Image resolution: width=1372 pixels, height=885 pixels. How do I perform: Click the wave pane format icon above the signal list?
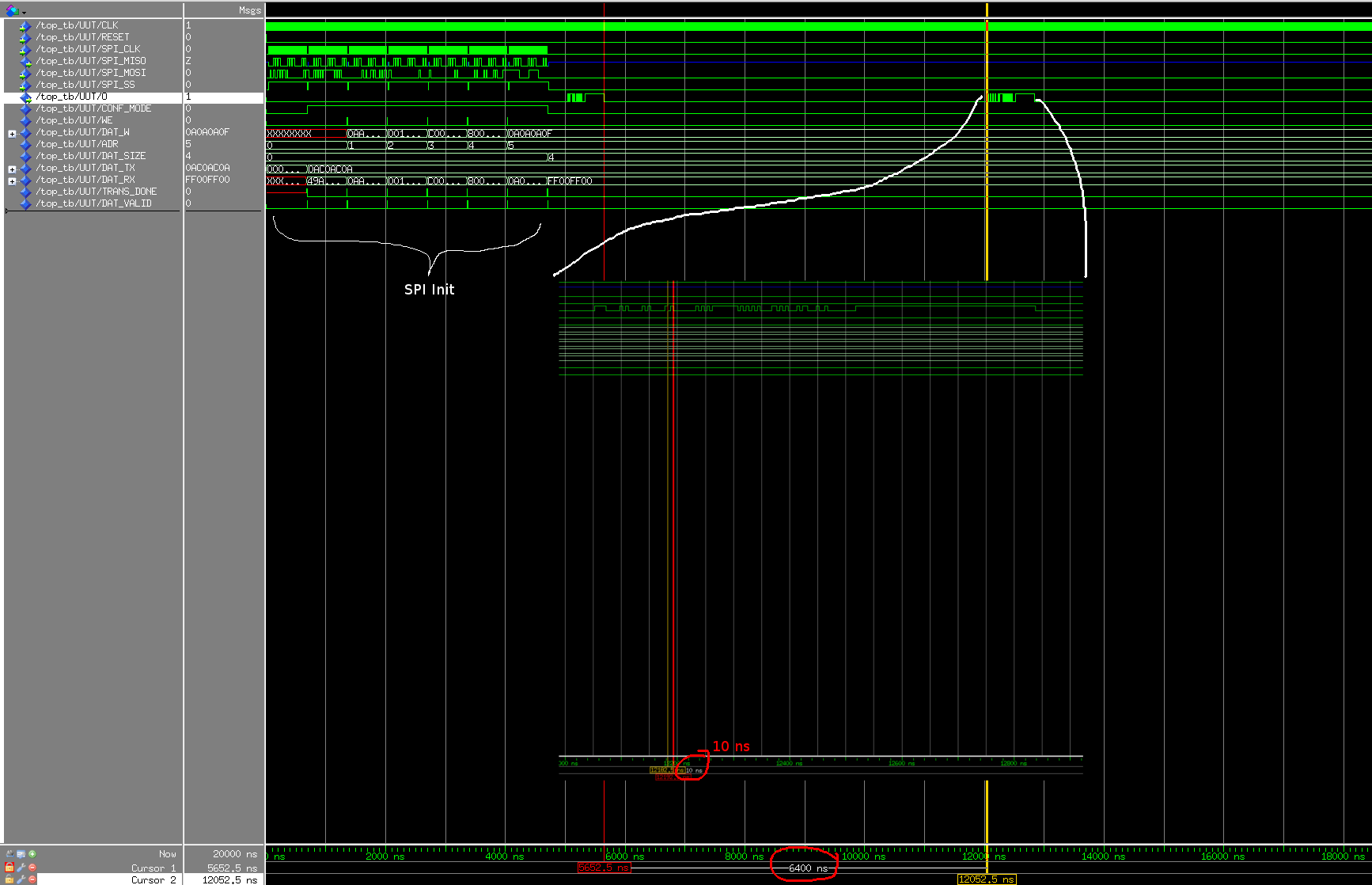(12, 10)
